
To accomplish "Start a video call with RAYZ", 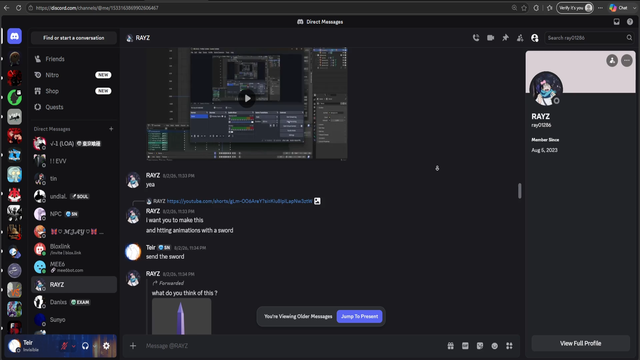I will click(x=491, y=38).
